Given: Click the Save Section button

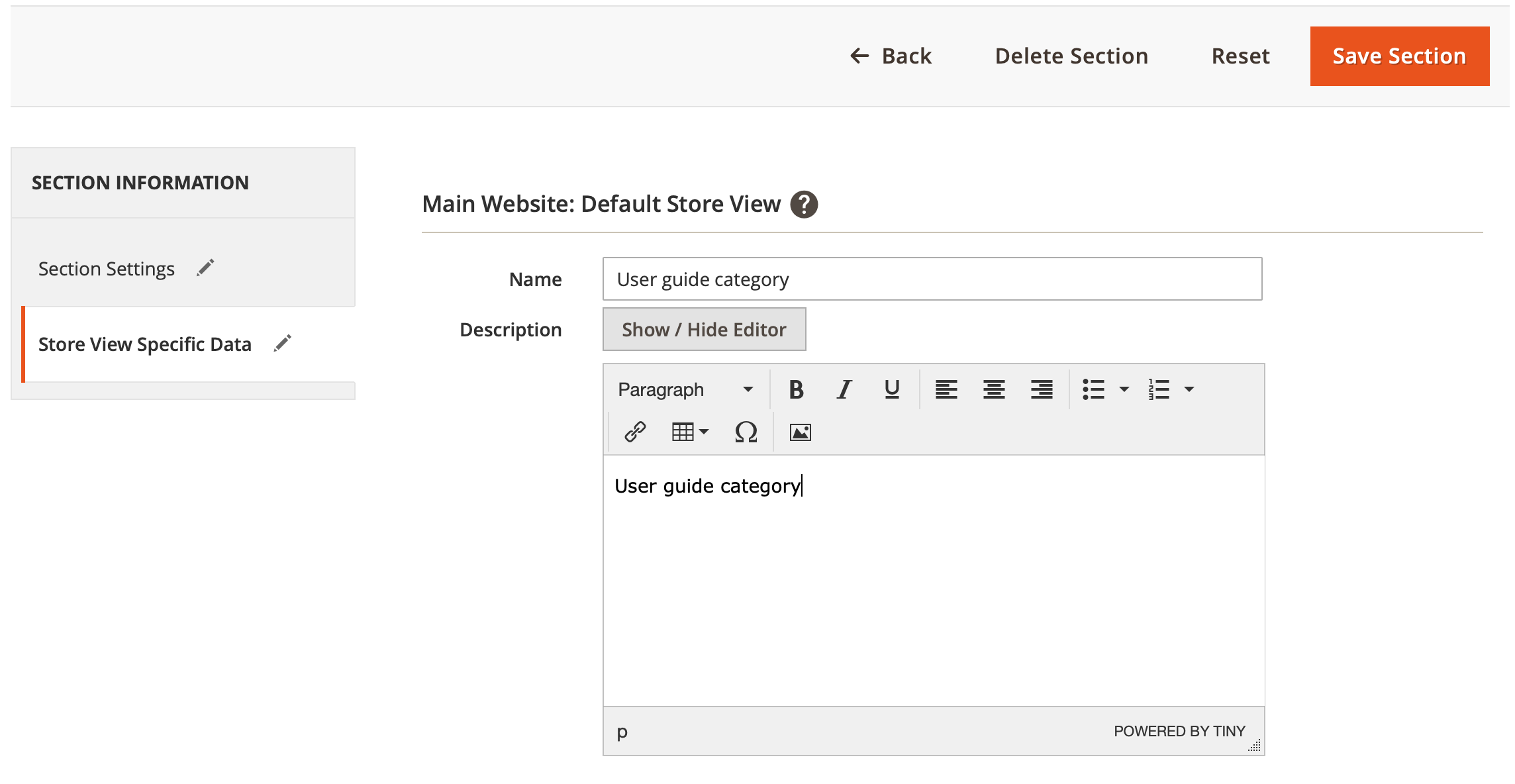Looking at the screenshot, I should click(1400, 56).
